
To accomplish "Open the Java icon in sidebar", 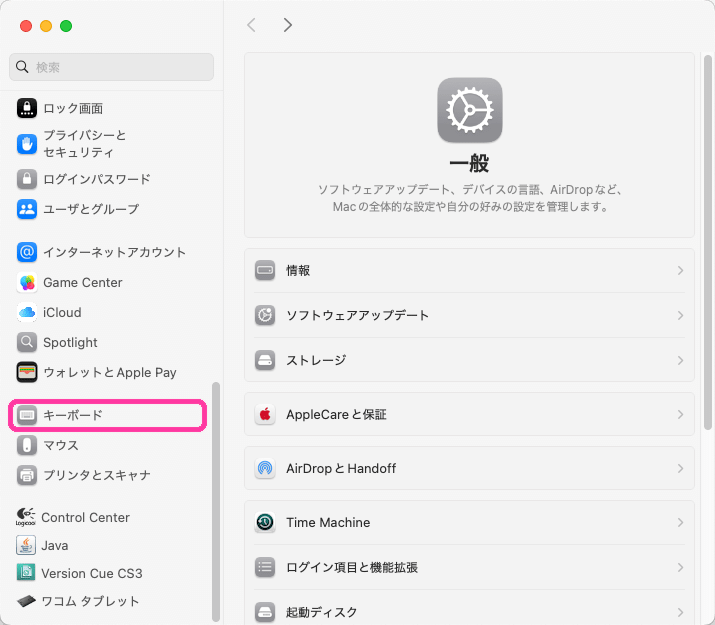I will point(26,545).
